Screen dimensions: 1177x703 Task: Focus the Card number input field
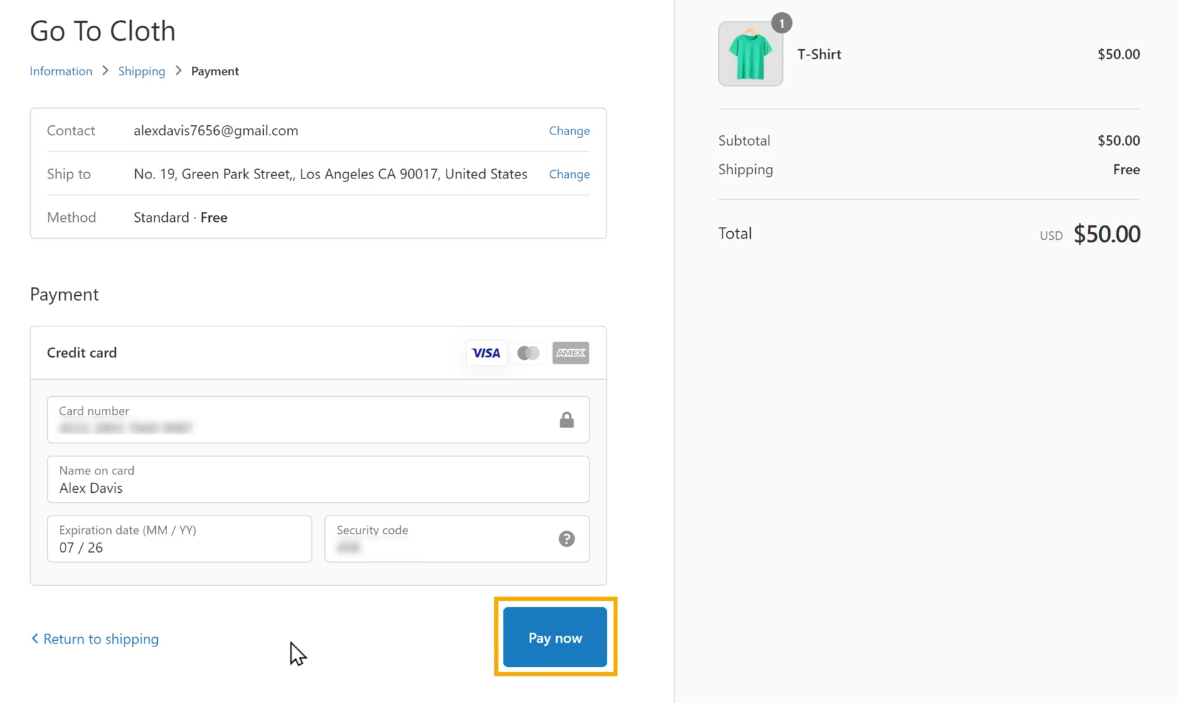(x=318, y=419)
